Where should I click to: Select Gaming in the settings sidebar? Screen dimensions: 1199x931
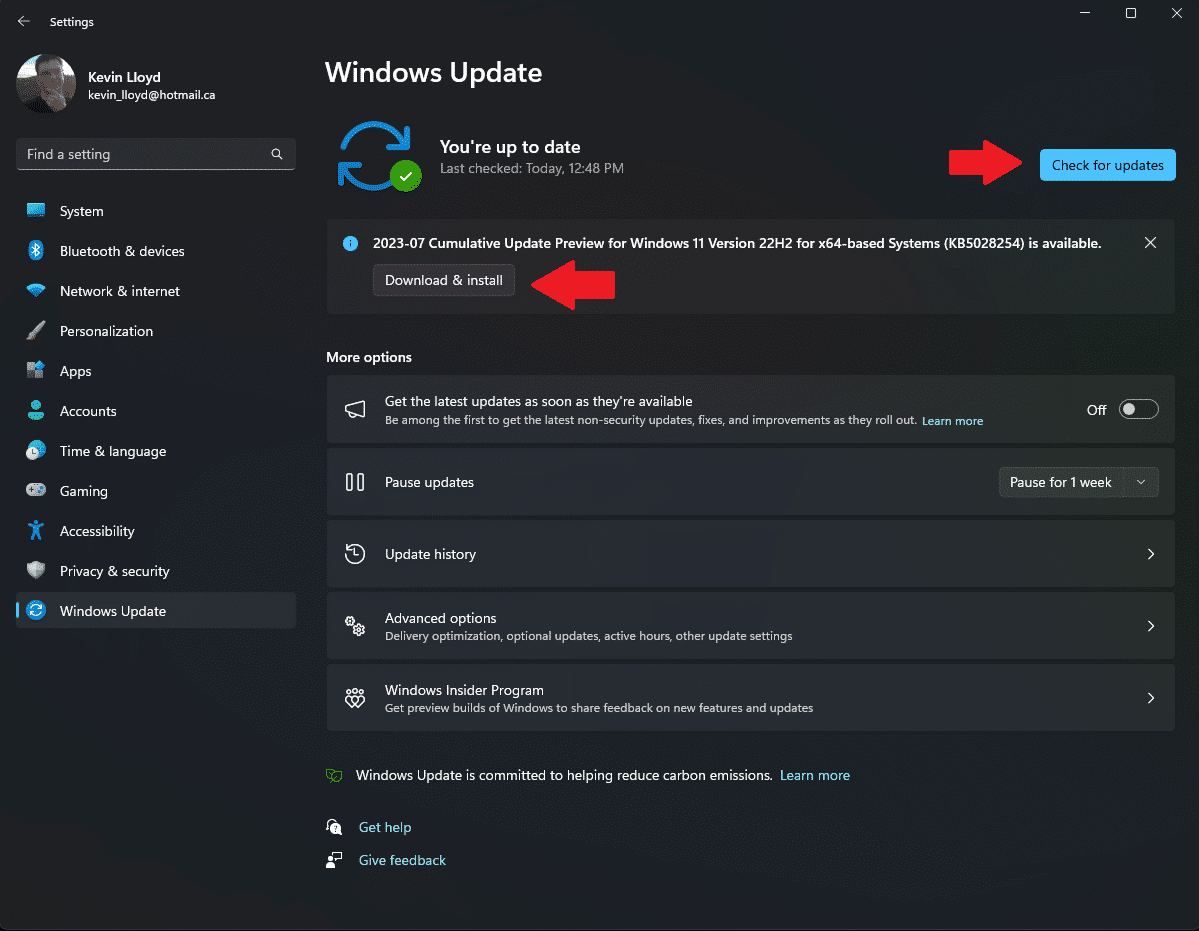click(x=36, y=490)
